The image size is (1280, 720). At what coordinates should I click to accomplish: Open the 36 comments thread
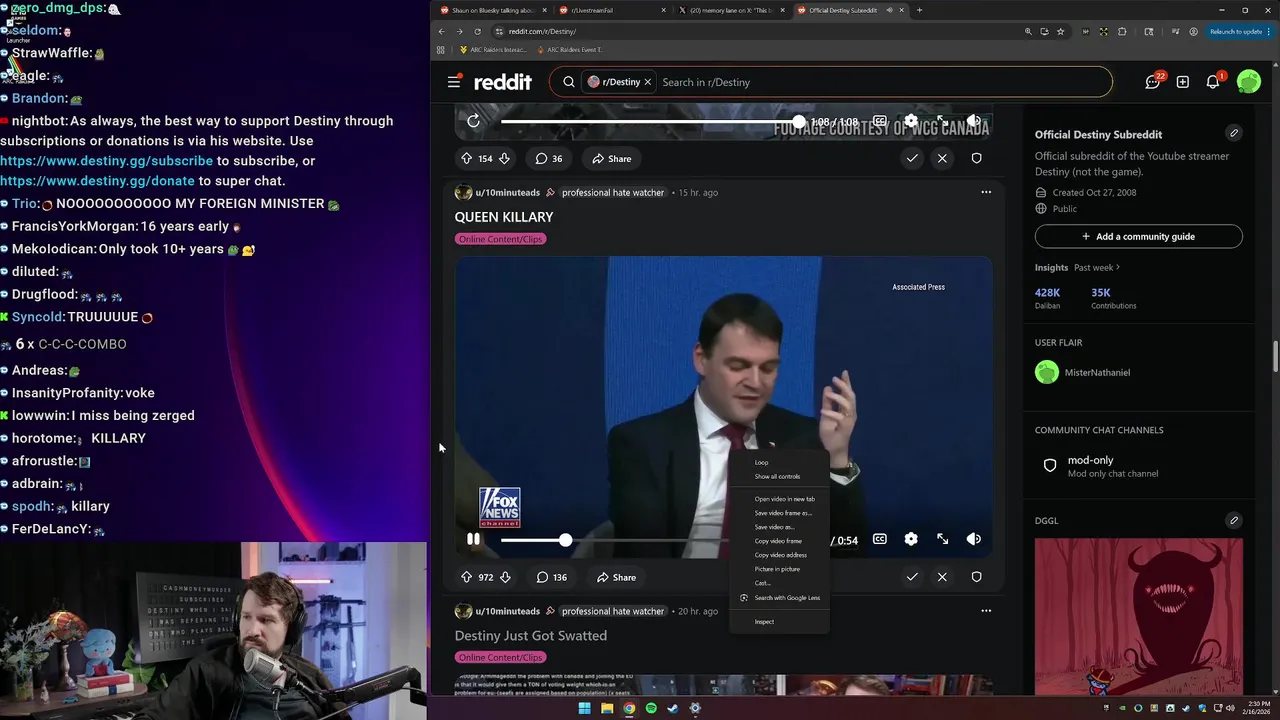pos(549,158)
